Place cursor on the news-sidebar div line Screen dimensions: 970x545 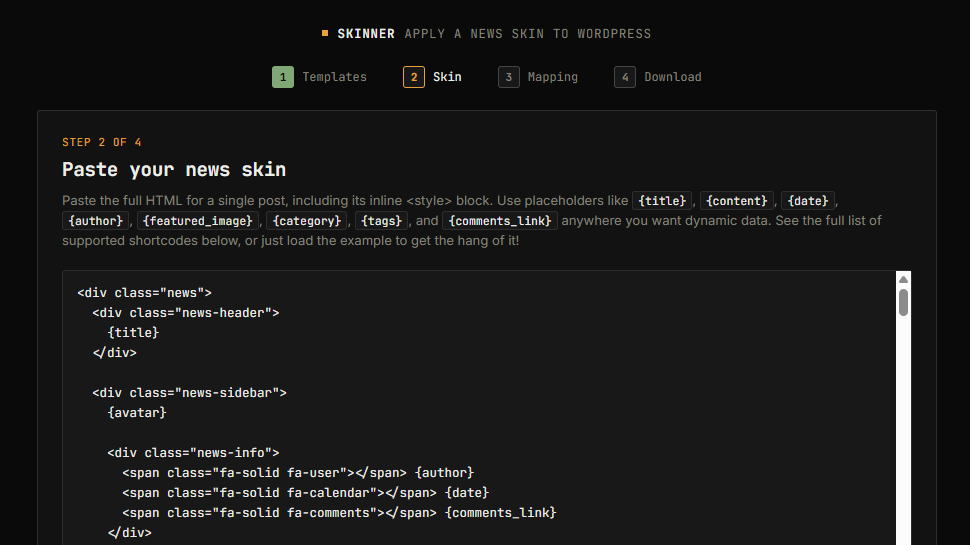189,393
